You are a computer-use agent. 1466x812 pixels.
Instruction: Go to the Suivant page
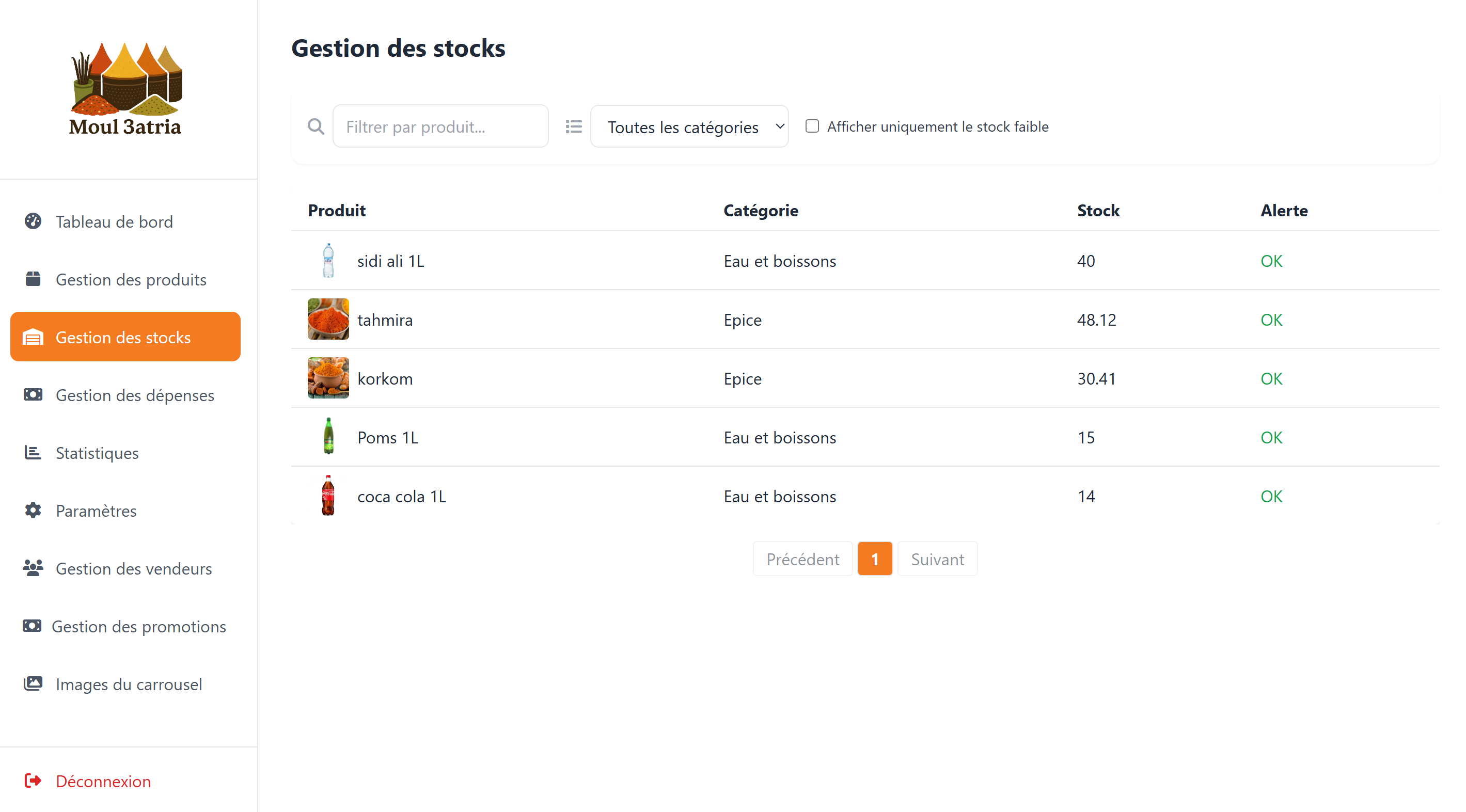point(937,560)
